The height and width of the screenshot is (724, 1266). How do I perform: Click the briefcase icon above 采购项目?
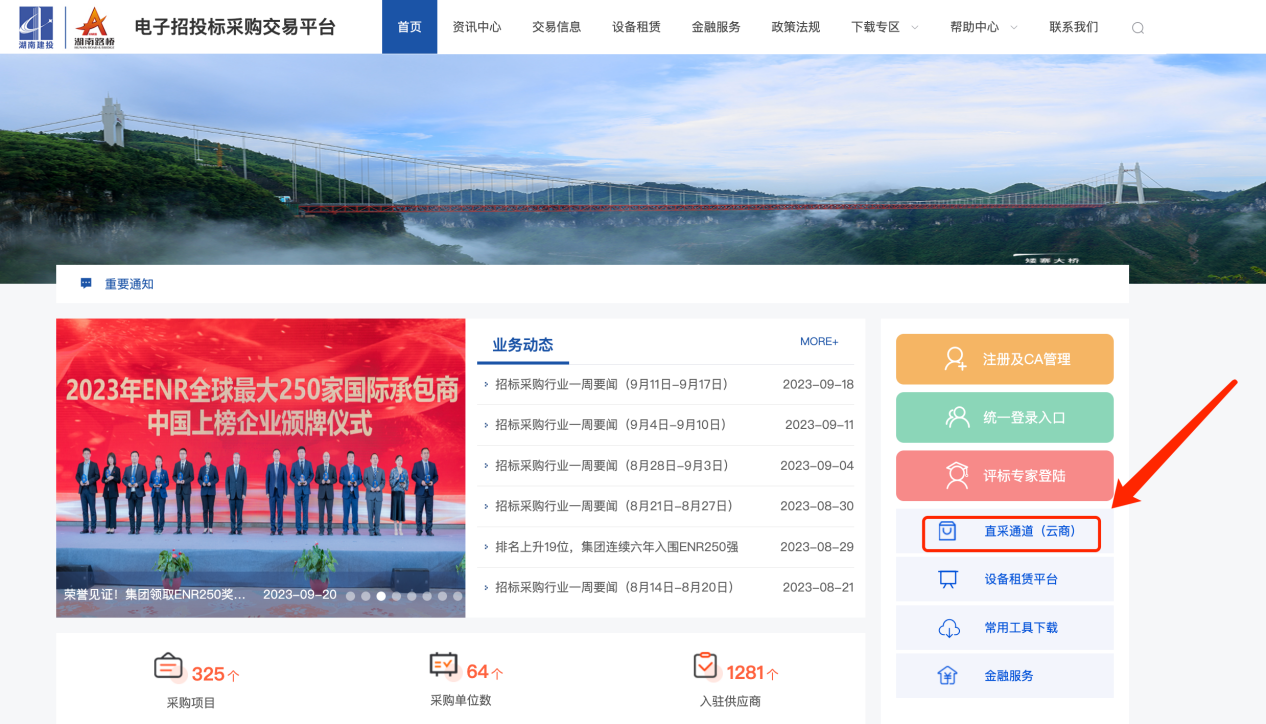click(x=168, y=666)
